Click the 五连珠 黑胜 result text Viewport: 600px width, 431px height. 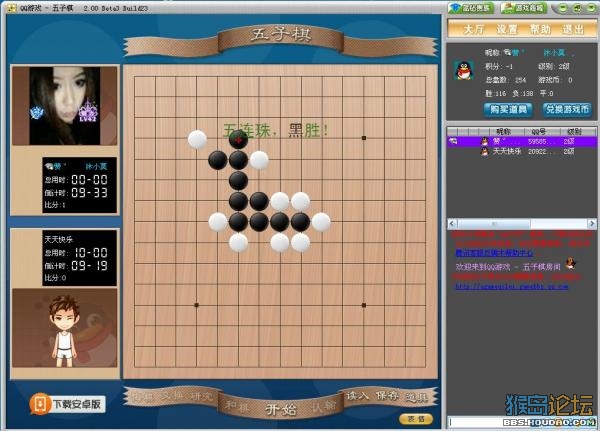[276, 131]
